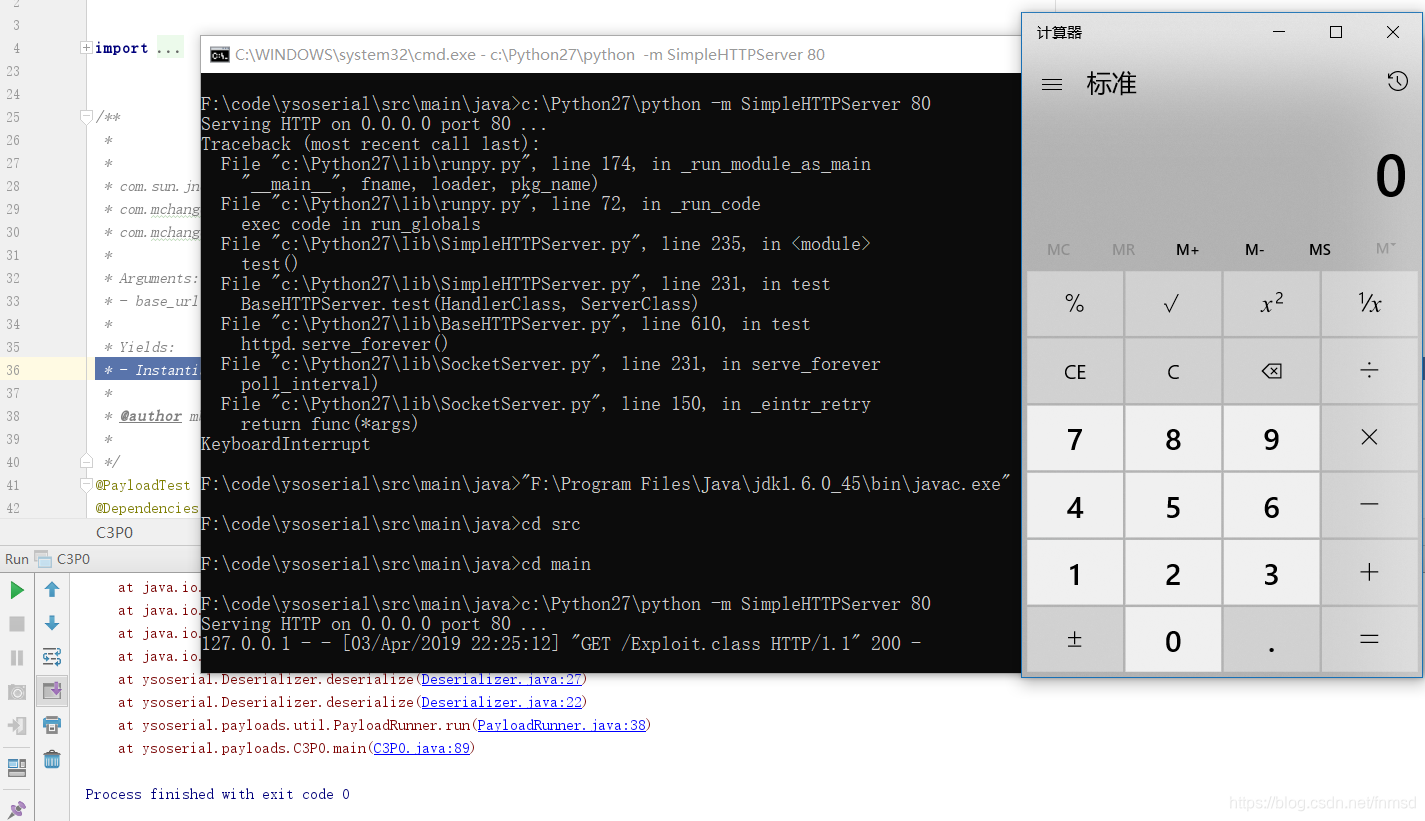1425x821 pixels.
Task: Collapse the fold marker at line 41
Action: coord(86,485)
